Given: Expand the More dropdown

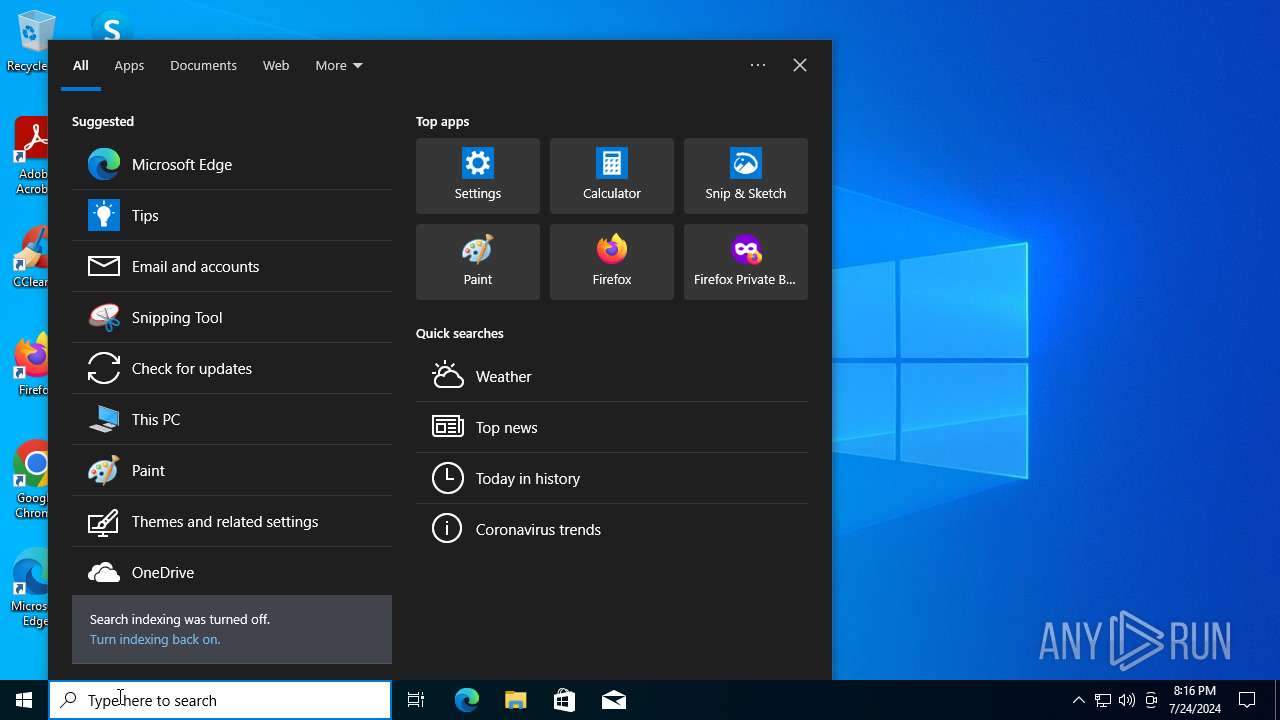Looking at the screenshot, I should [339, 65].
